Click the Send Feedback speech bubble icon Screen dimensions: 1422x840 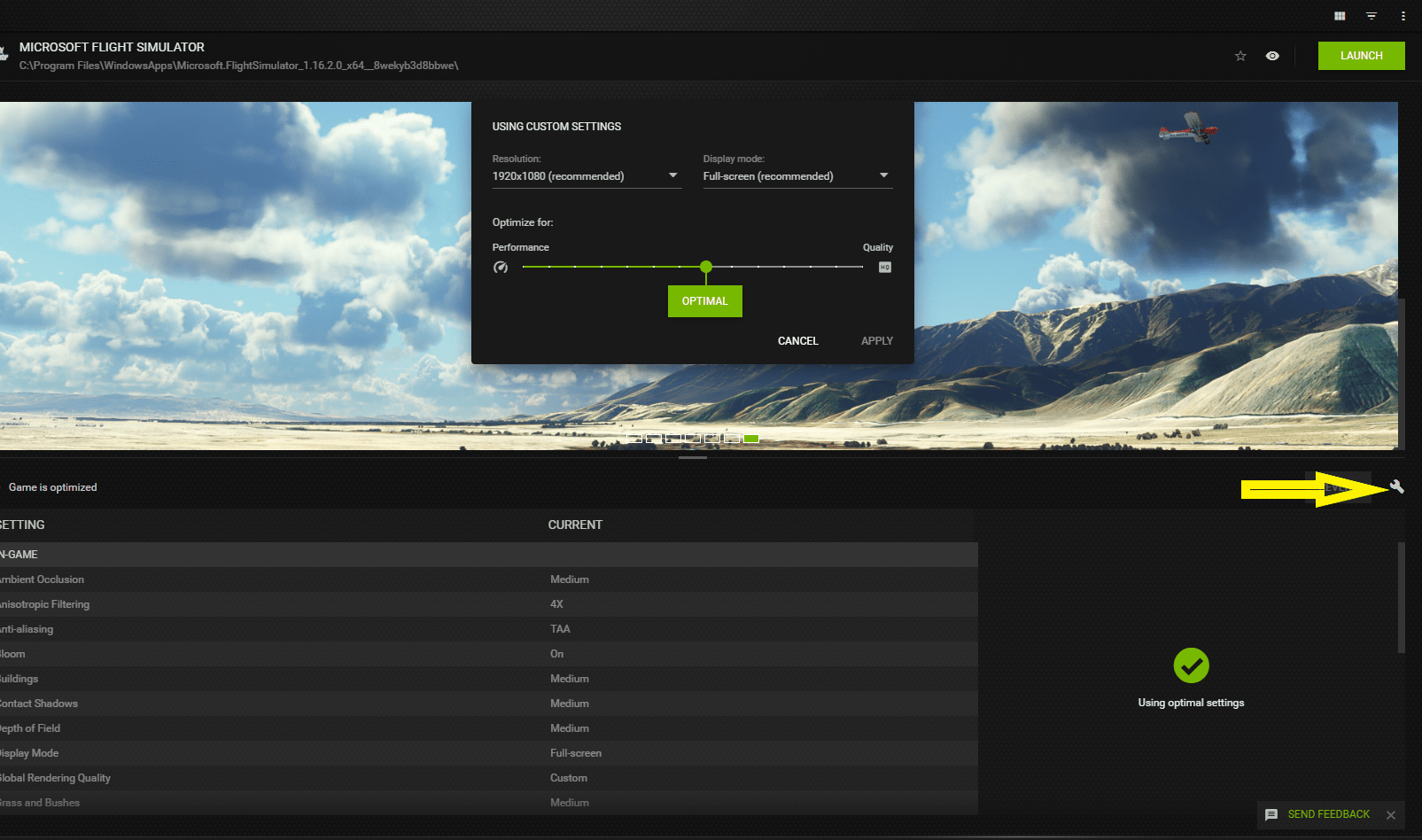click(x=1271, y=814)
